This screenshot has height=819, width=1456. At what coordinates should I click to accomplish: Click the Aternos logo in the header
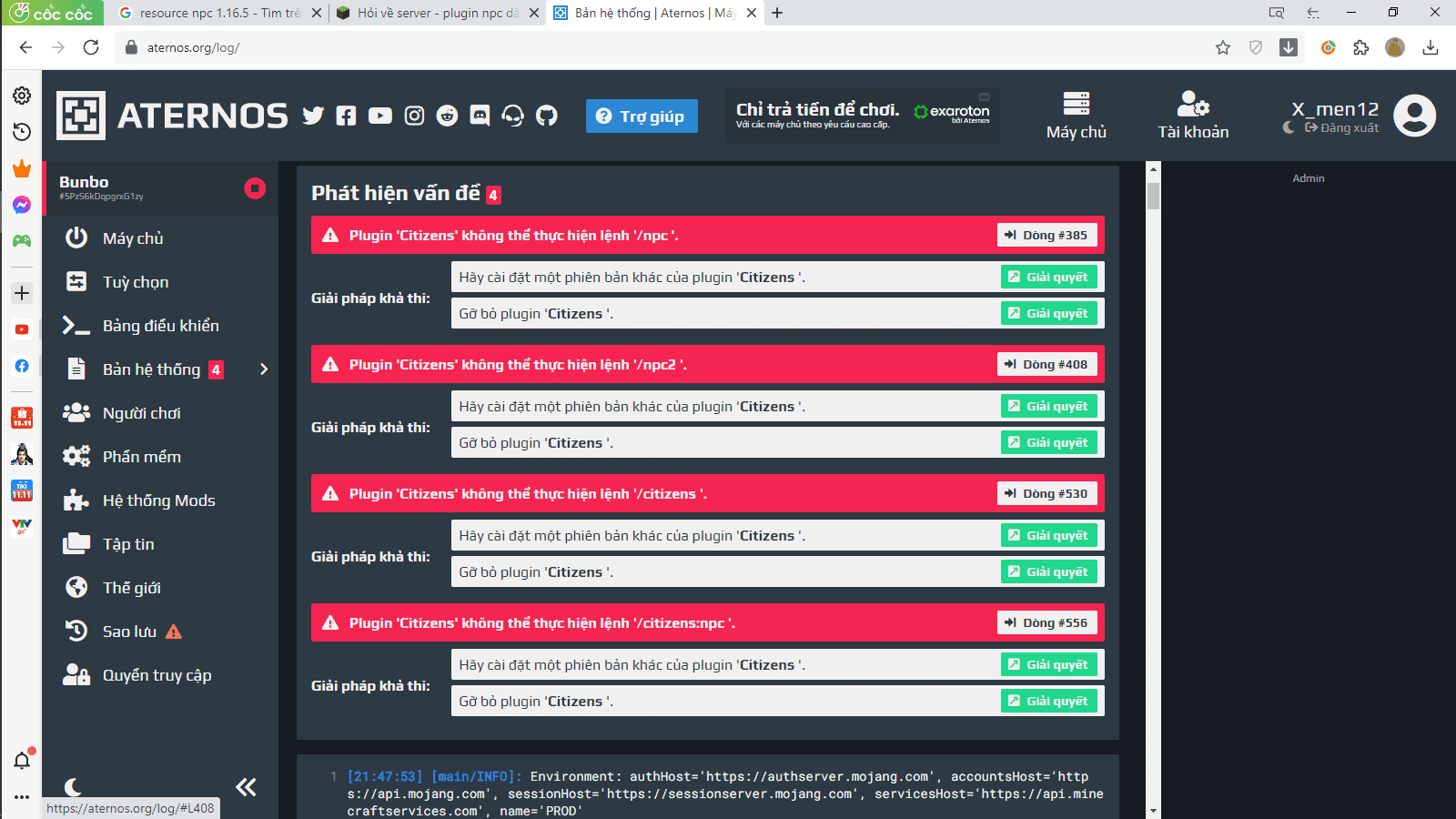[173, 116]
